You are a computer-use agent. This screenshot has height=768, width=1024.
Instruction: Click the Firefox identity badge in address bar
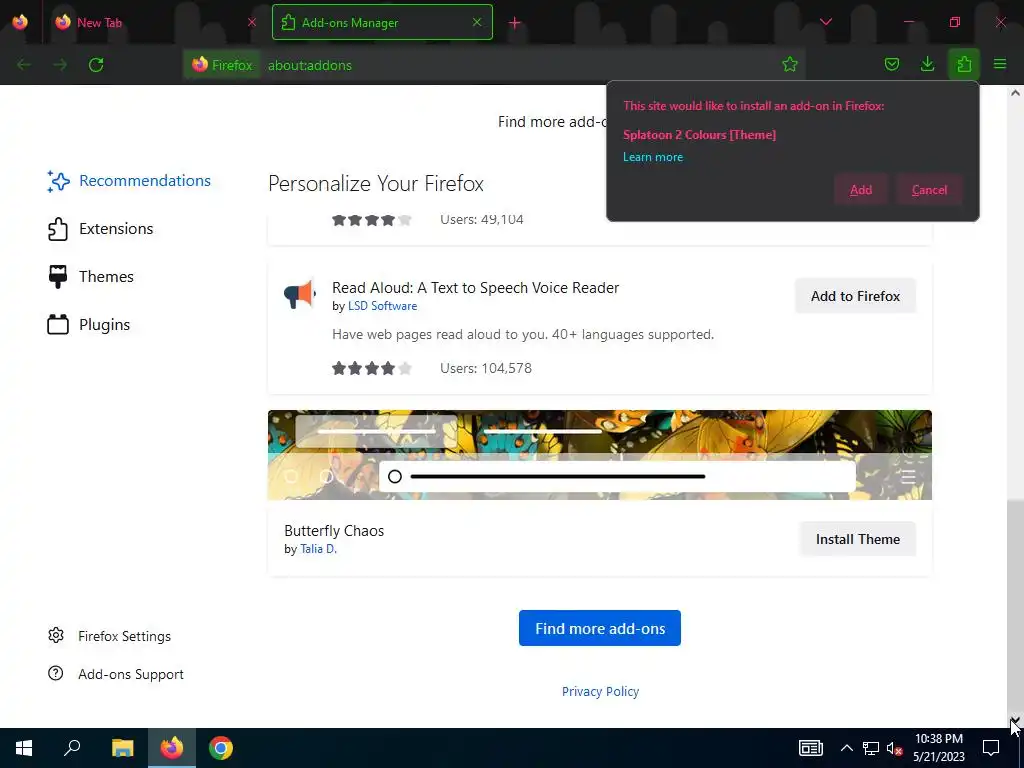click(223, 65)
